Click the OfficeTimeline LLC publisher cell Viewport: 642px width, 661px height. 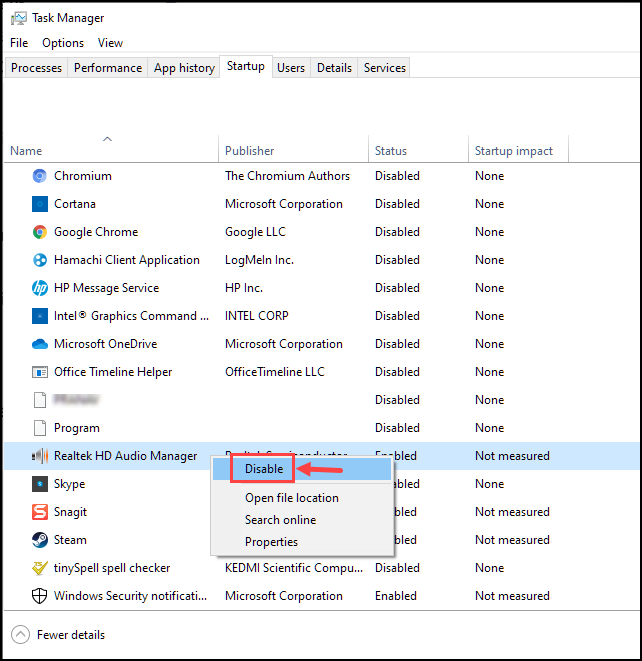(274, 372)
